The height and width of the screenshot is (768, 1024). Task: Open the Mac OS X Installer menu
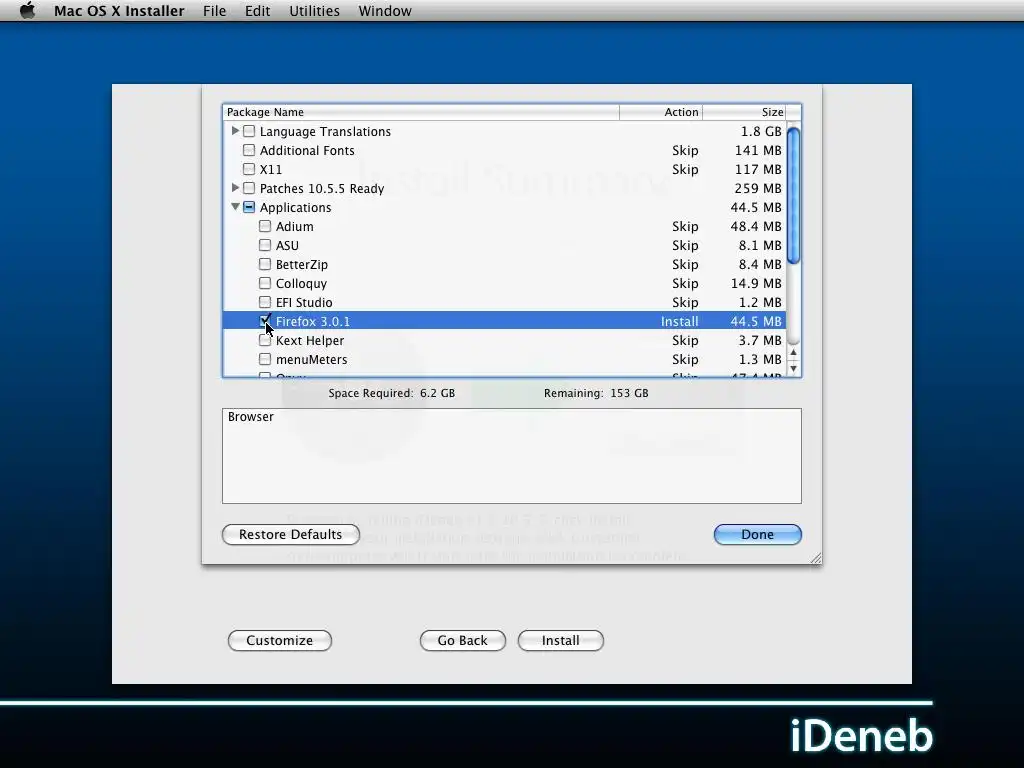(x=119, y=11)
